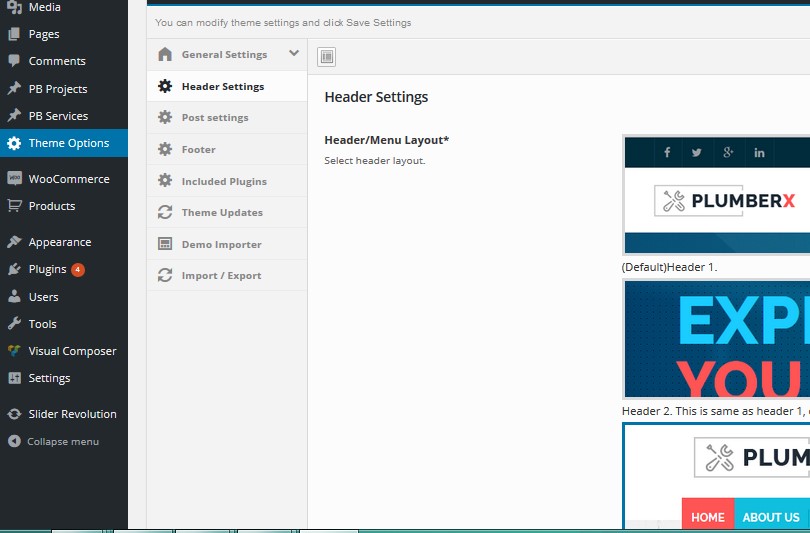The image size is (810, 533).
Task: Open Products menu item
Action: (x=64, y=206)
